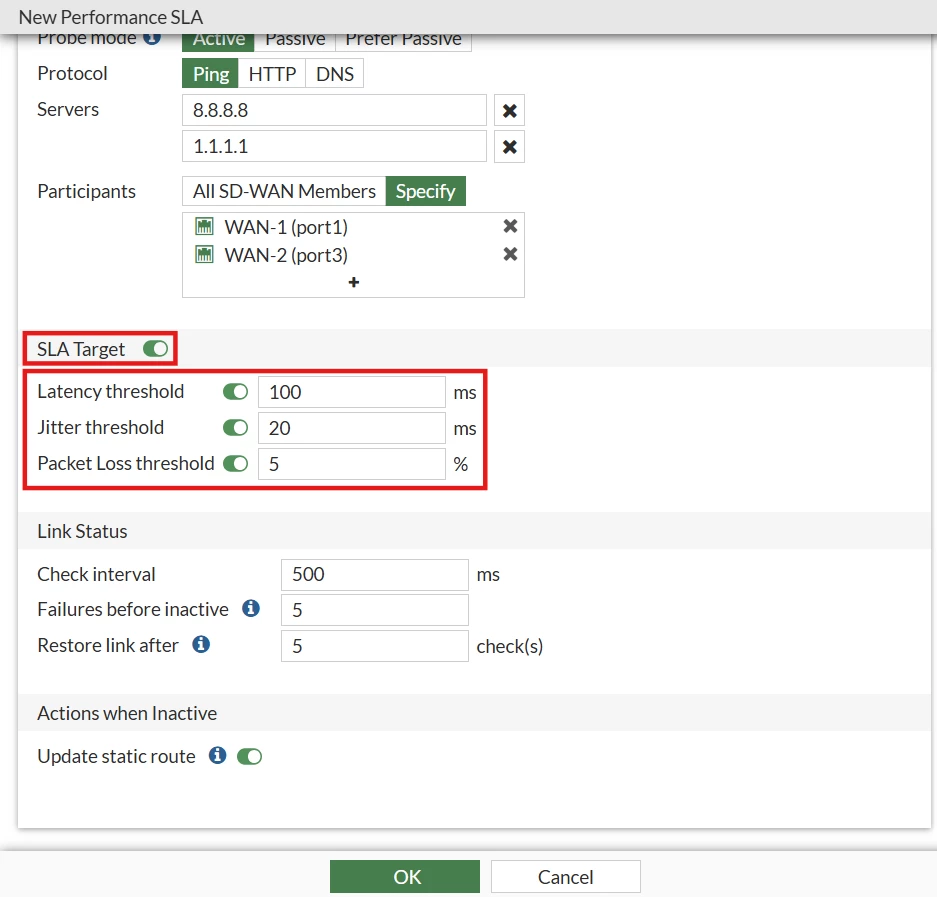The image size is (937, 897).
Task: Edit the 1.1.1.1 server field
Action: [x=334, y=146]
